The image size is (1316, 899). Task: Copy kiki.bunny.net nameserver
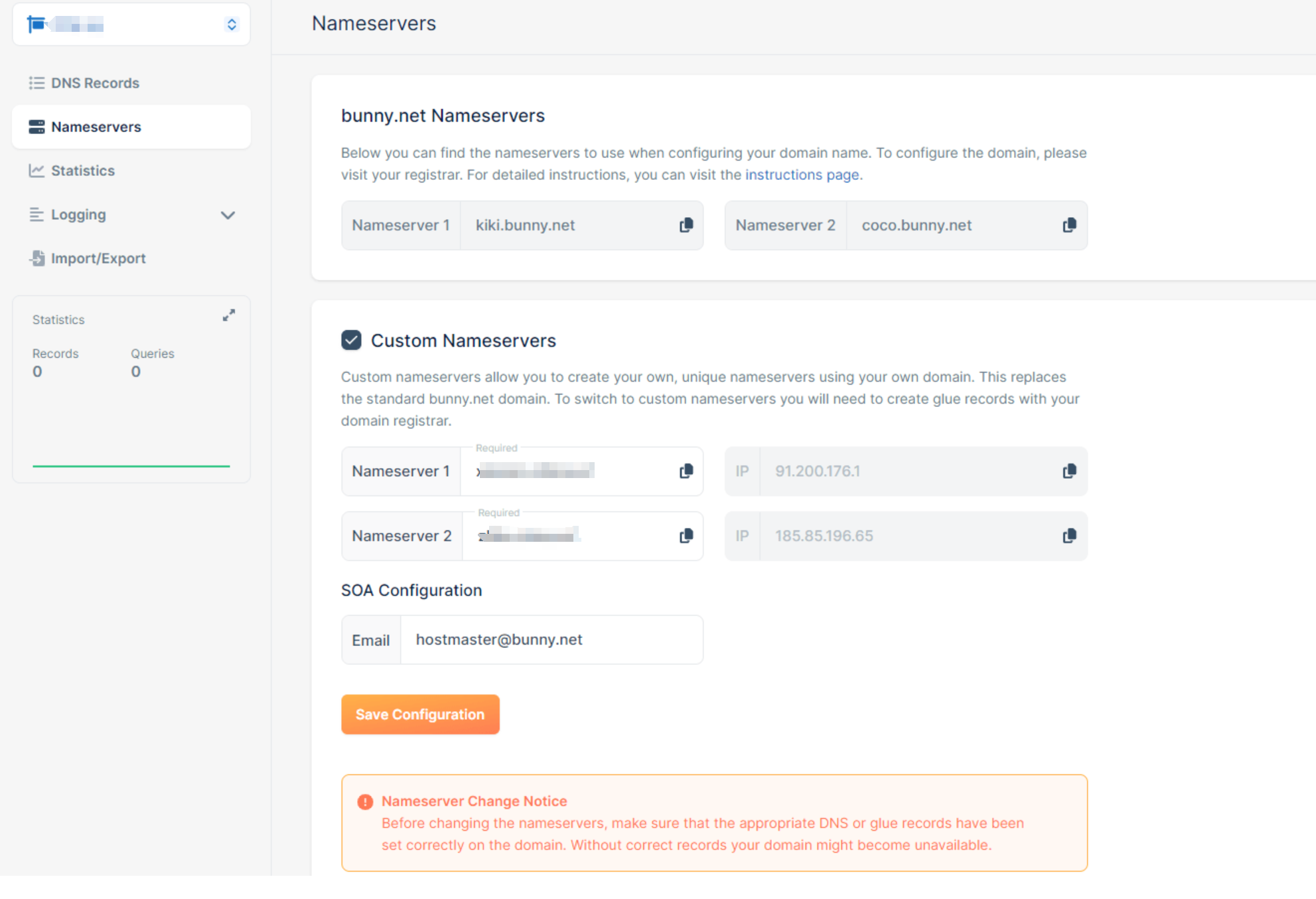(686, 225)
